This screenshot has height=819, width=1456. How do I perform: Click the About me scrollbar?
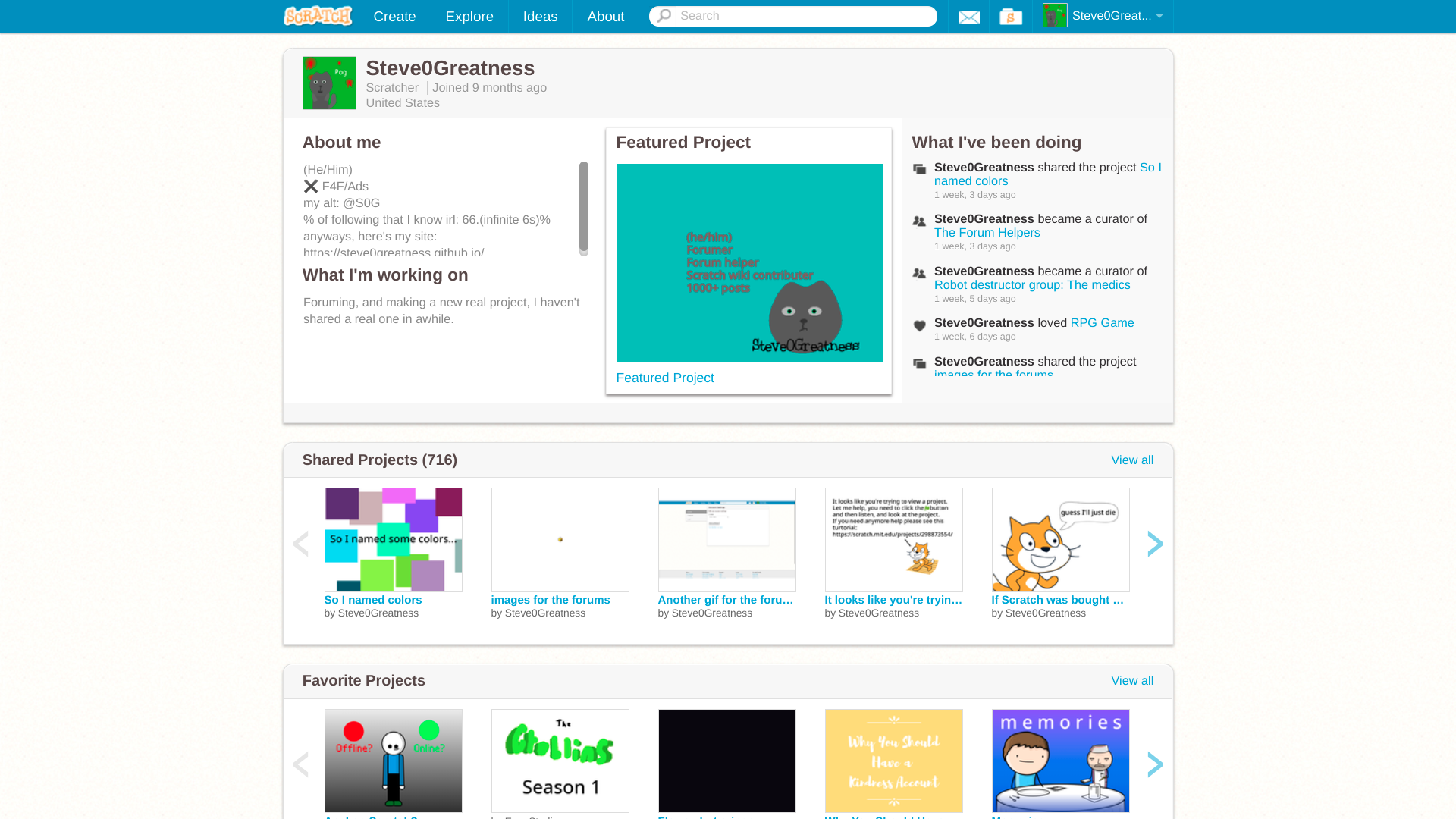[x=583, y=208]
